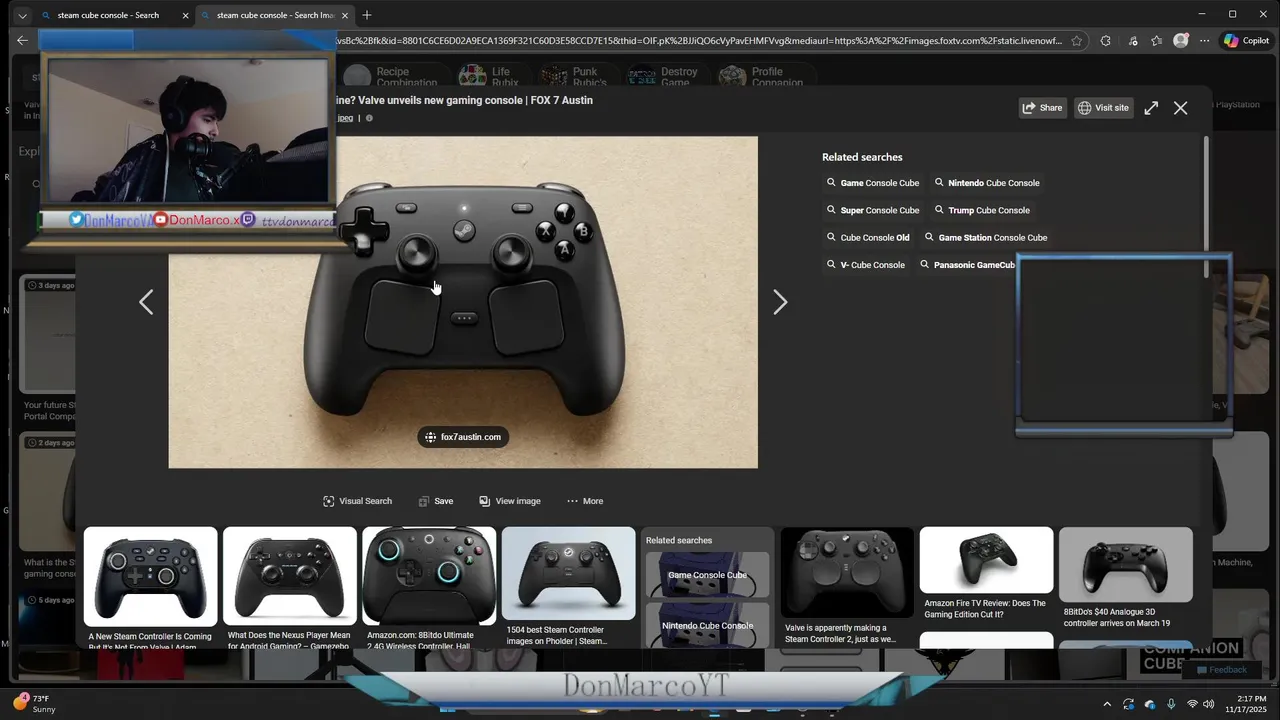Image resolution: width=1280 pixels, height=720 pixels.
Task: Open 'A New Steam Controller Is Coming' thumbnail
Action: pos(150,576)
